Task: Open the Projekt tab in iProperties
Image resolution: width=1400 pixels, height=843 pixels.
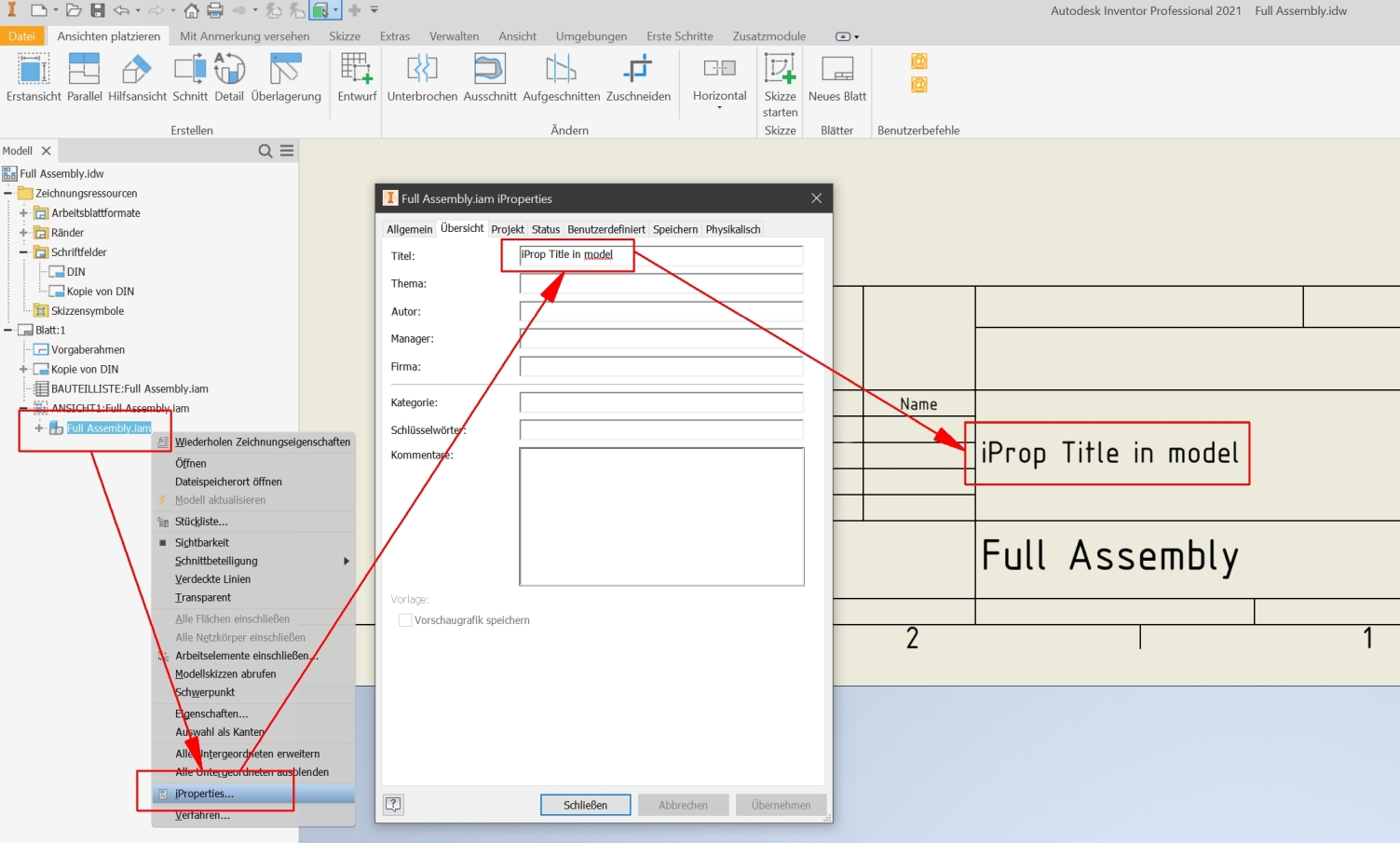Action: pyautogui.click(x=508, y=228)
